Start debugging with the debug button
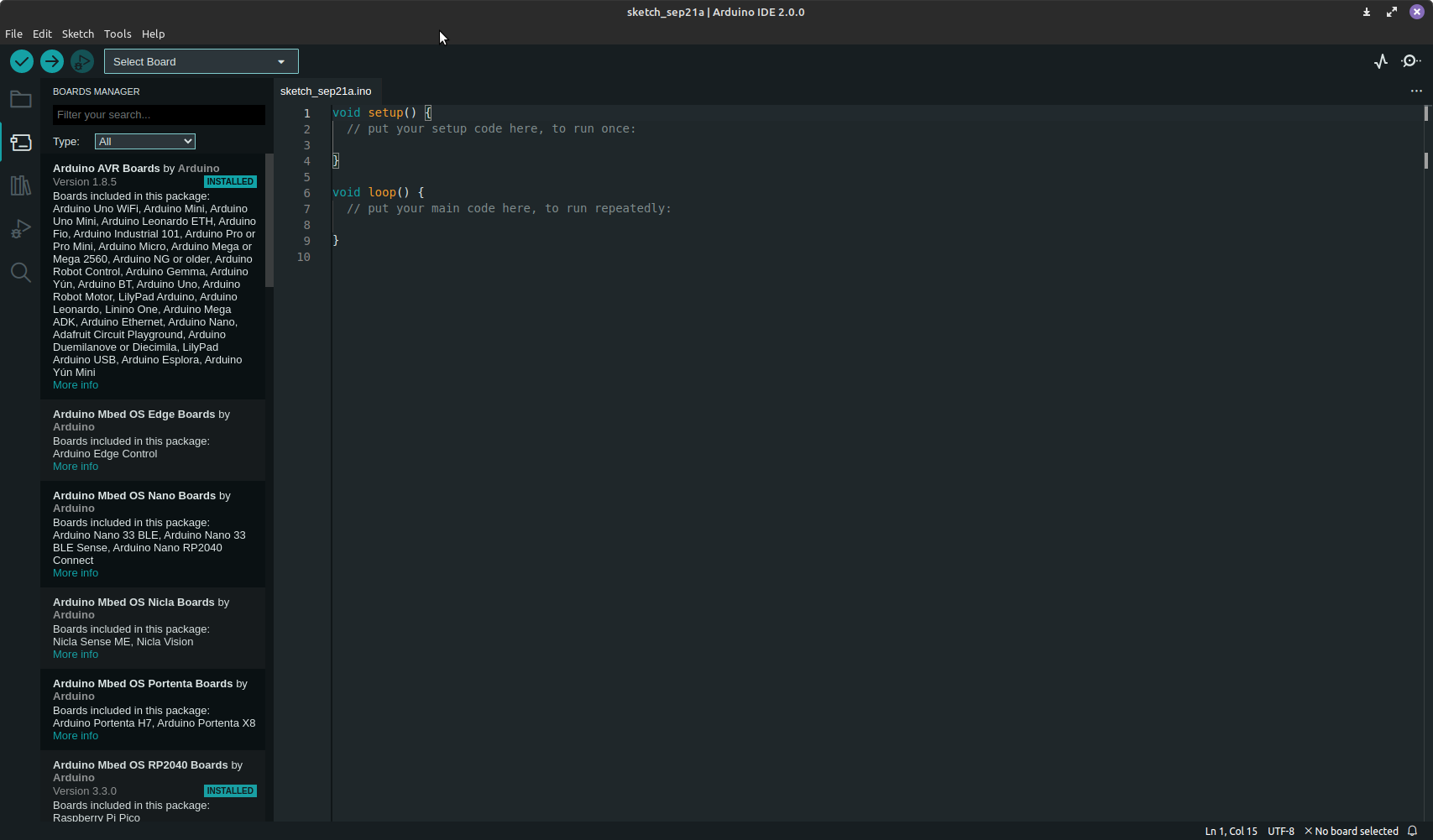This screenshot has width=1433, height=840. point(82,61)
